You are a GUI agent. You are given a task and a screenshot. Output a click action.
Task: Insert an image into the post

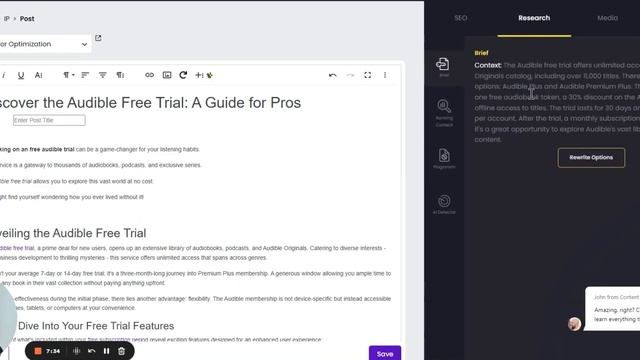(x=167, y=75)
